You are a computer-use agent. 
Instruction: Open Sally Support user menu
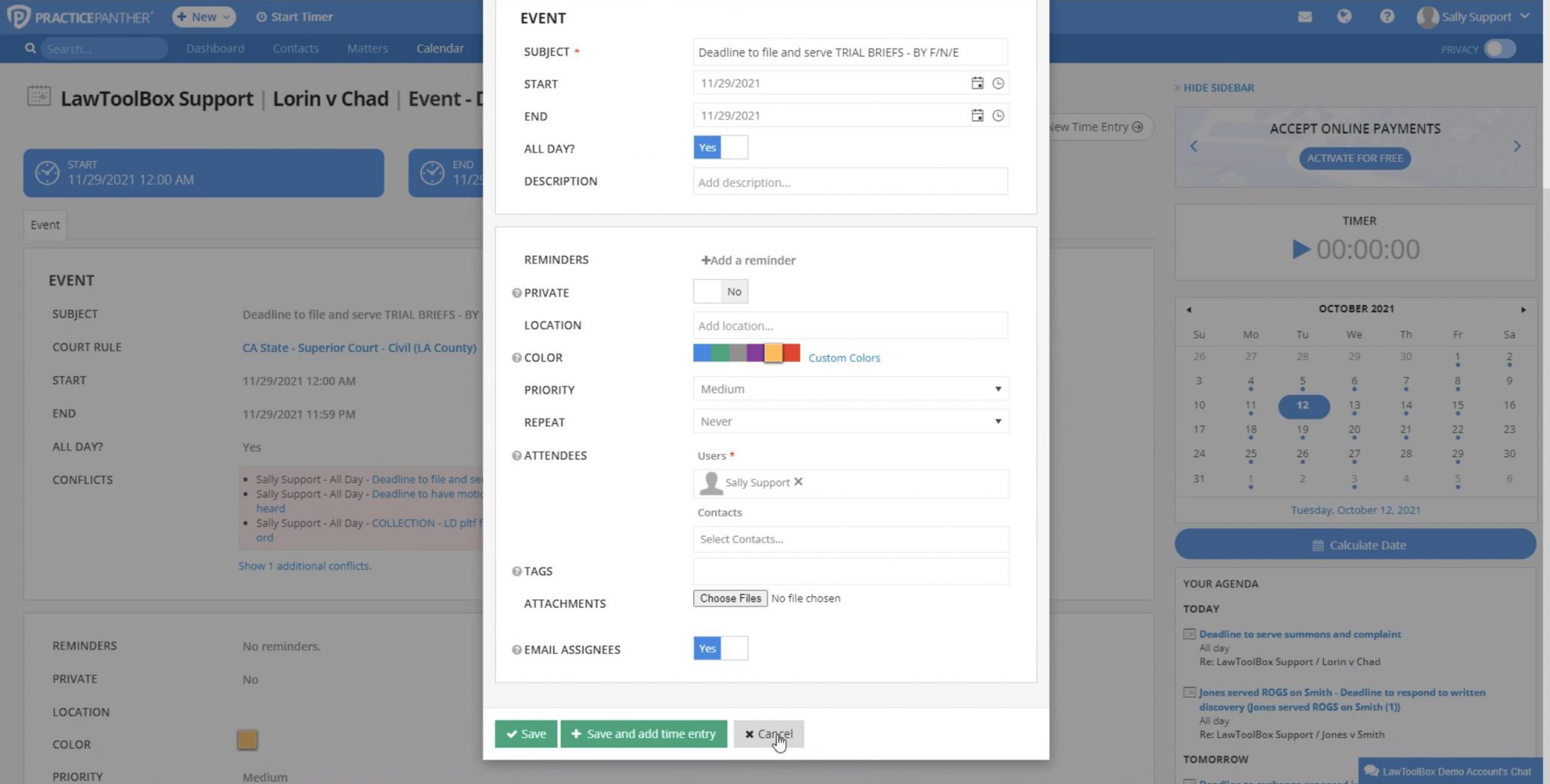click(x=1474, y=17)
